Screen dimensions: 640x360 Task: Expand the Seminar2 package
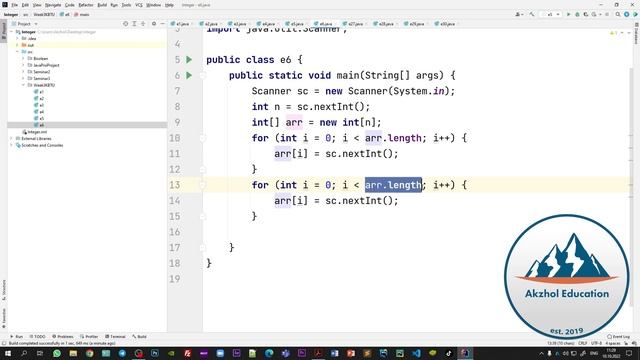coord(23,72)
